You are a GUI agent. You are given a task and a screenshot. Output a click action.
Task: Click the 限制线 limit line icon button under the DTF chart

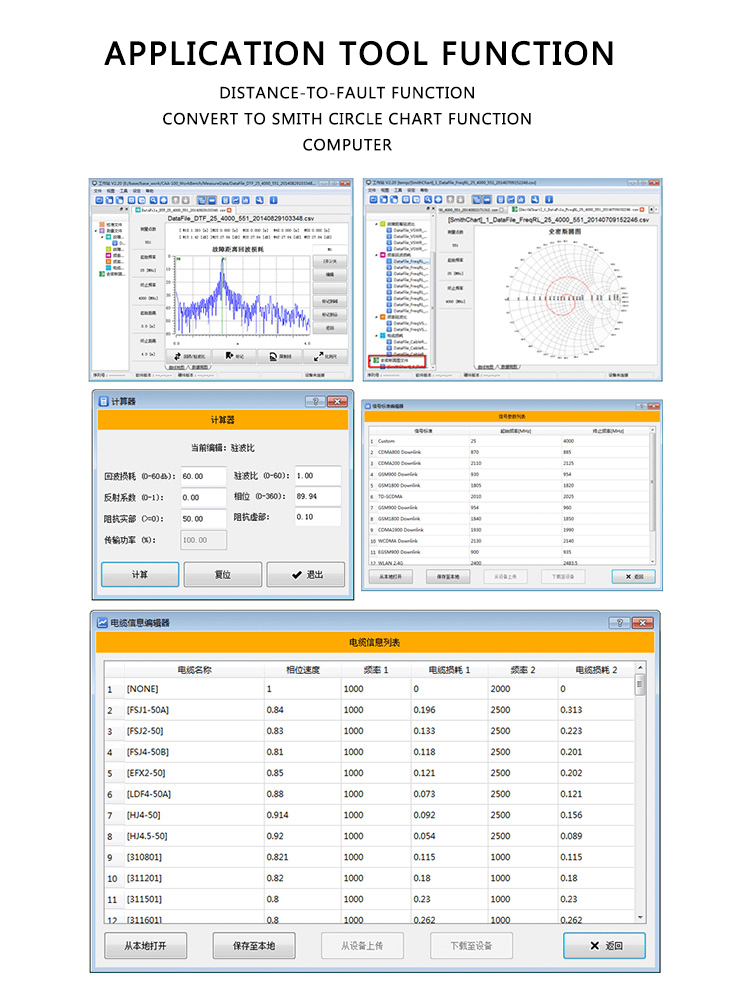[x=281, y=355]
